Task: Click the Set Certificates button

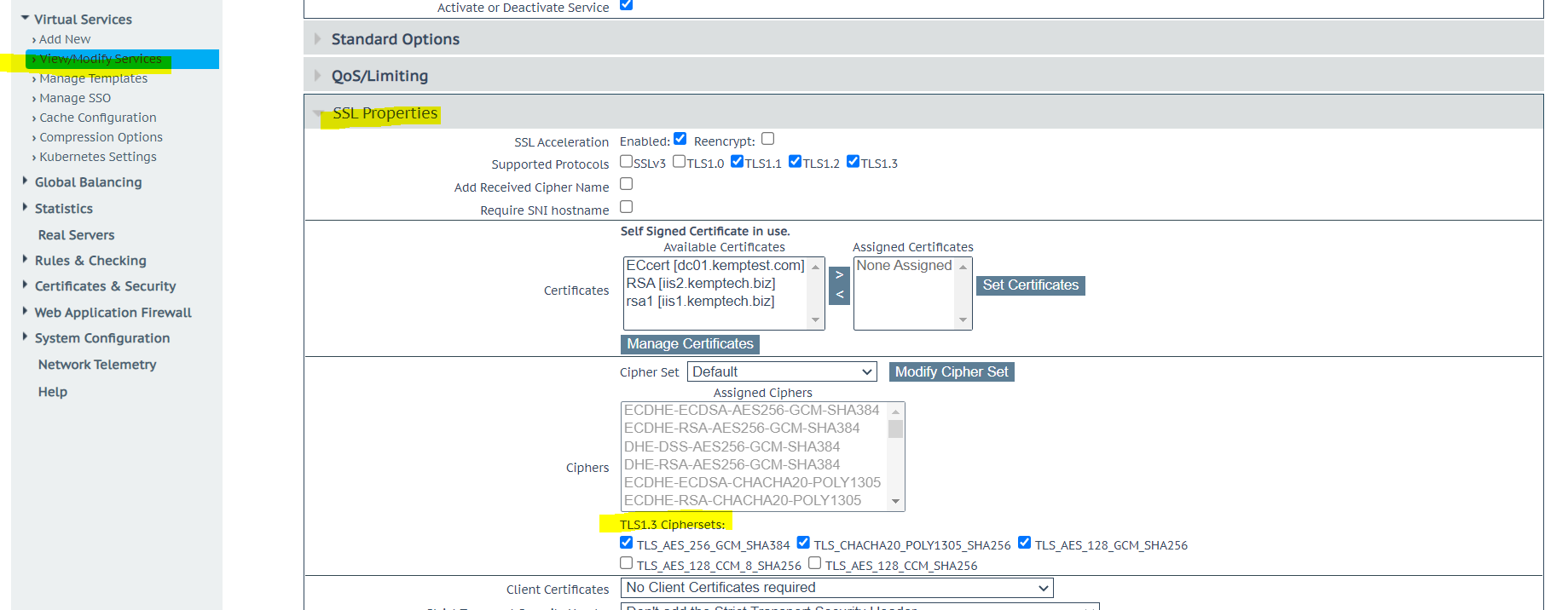Action: coord(1030,285)
